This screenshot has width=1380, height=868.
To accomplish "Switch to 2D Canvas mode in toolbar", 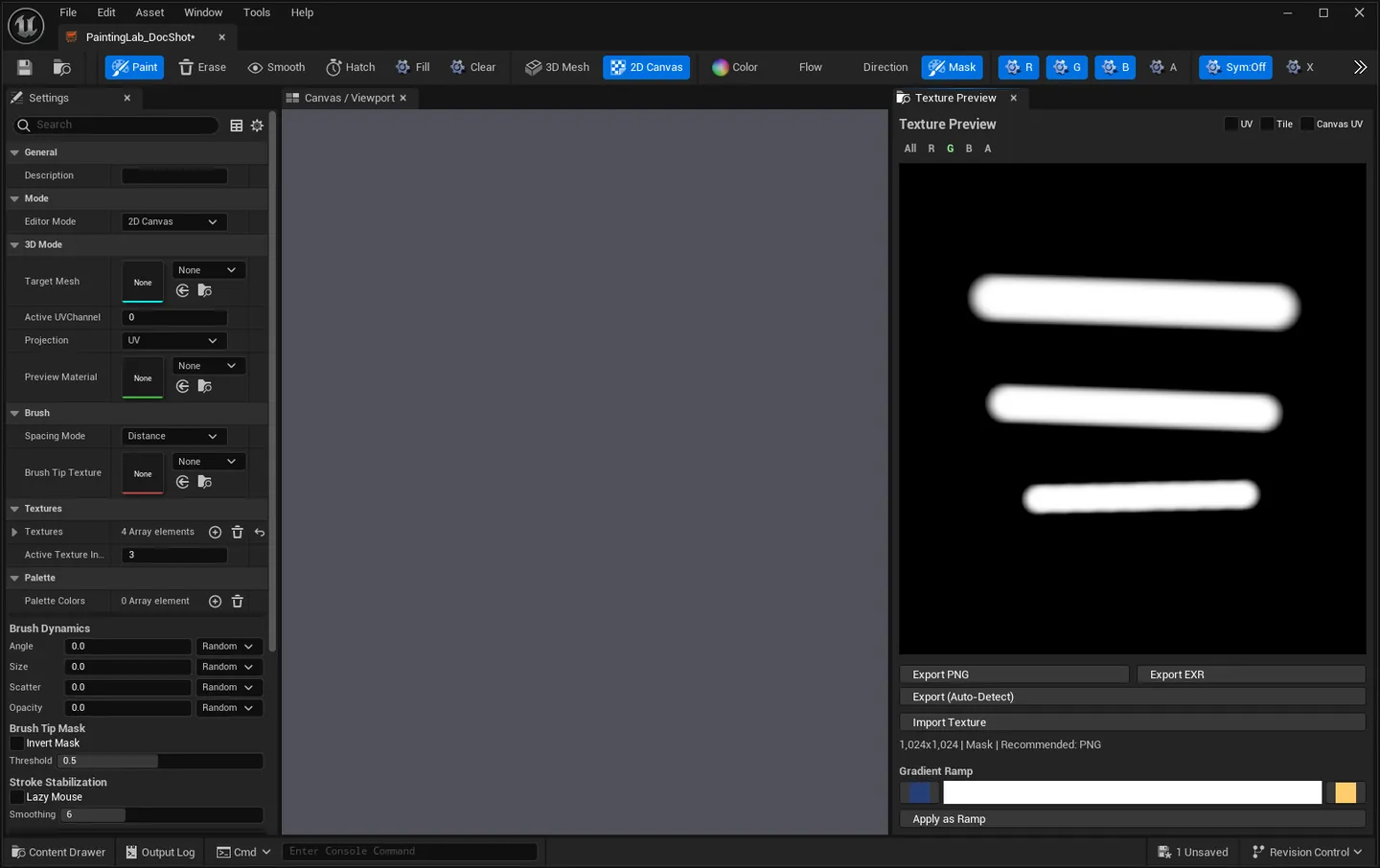I will pyautogui.click(x=647, y=67).
